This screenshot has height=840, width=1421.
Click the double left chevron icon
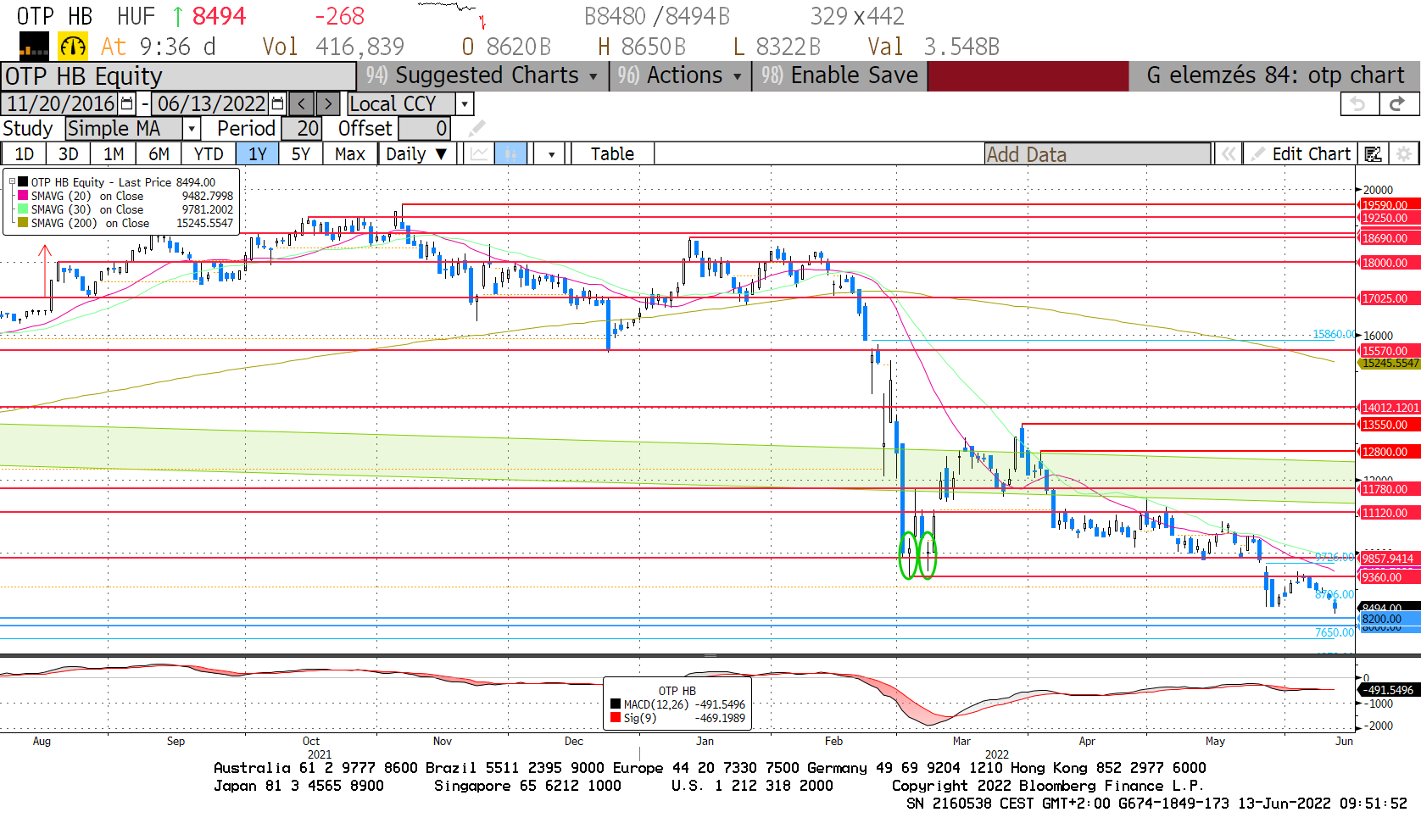pos(1227,153)
